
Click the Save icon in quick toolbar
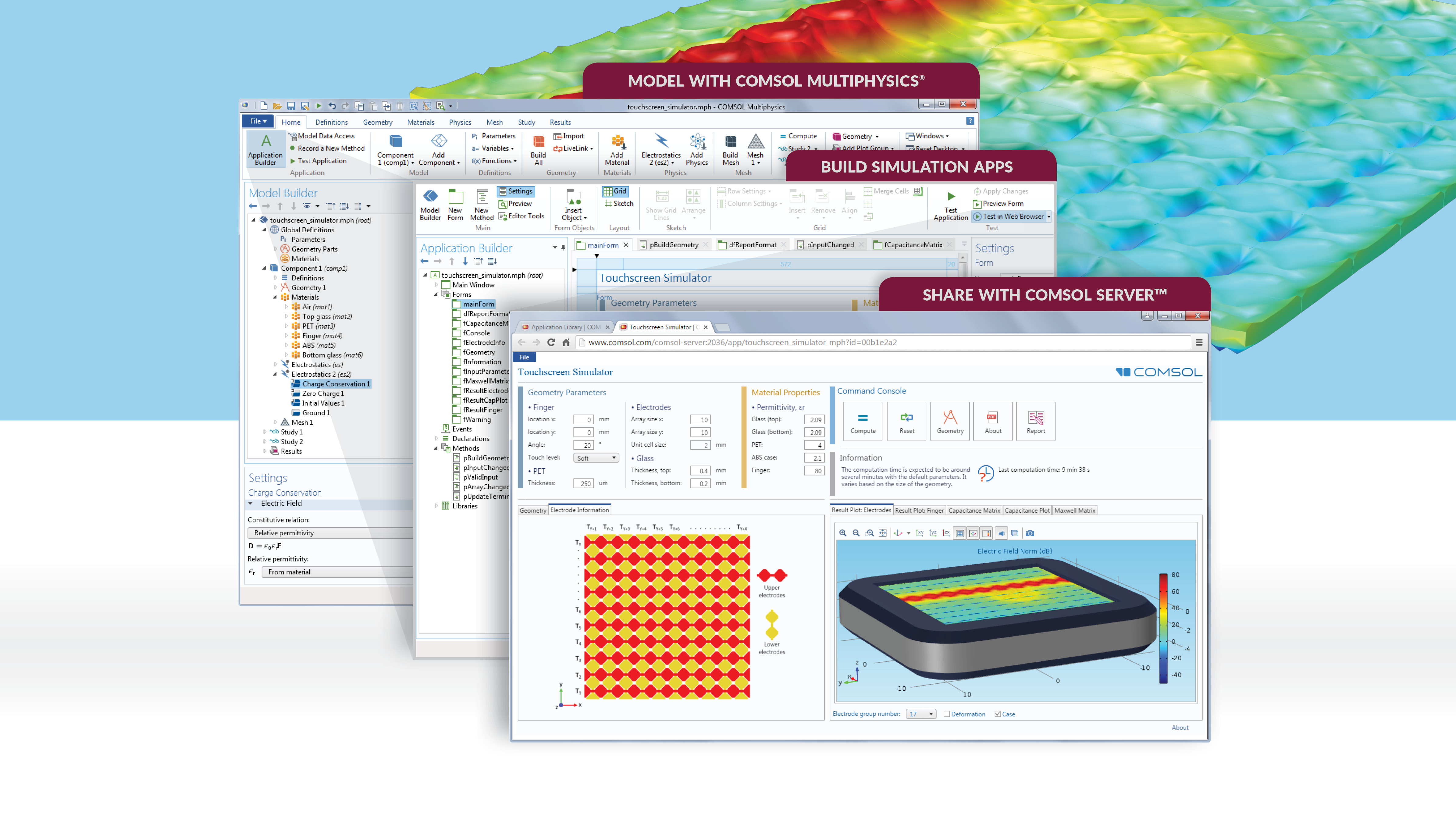[291, 106]
